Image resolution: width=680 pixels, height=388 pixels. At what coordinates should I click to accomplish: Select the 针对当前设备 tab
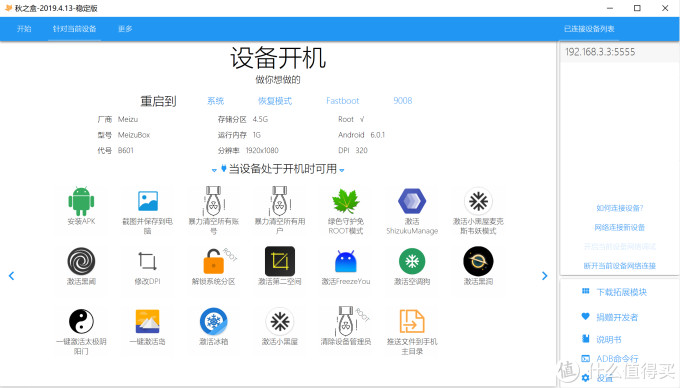[x=75, y=29]
